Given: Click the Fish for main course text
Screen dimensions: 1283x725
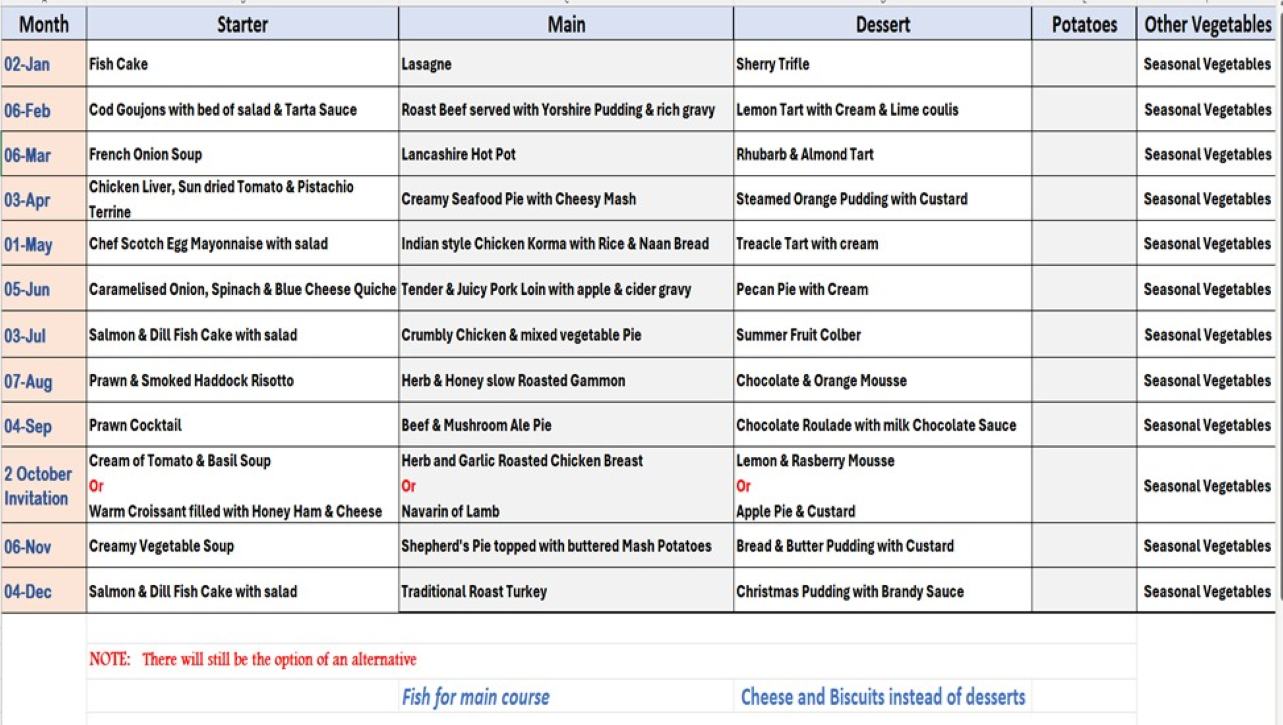Looking at the screenshot, I should point(475,697).
